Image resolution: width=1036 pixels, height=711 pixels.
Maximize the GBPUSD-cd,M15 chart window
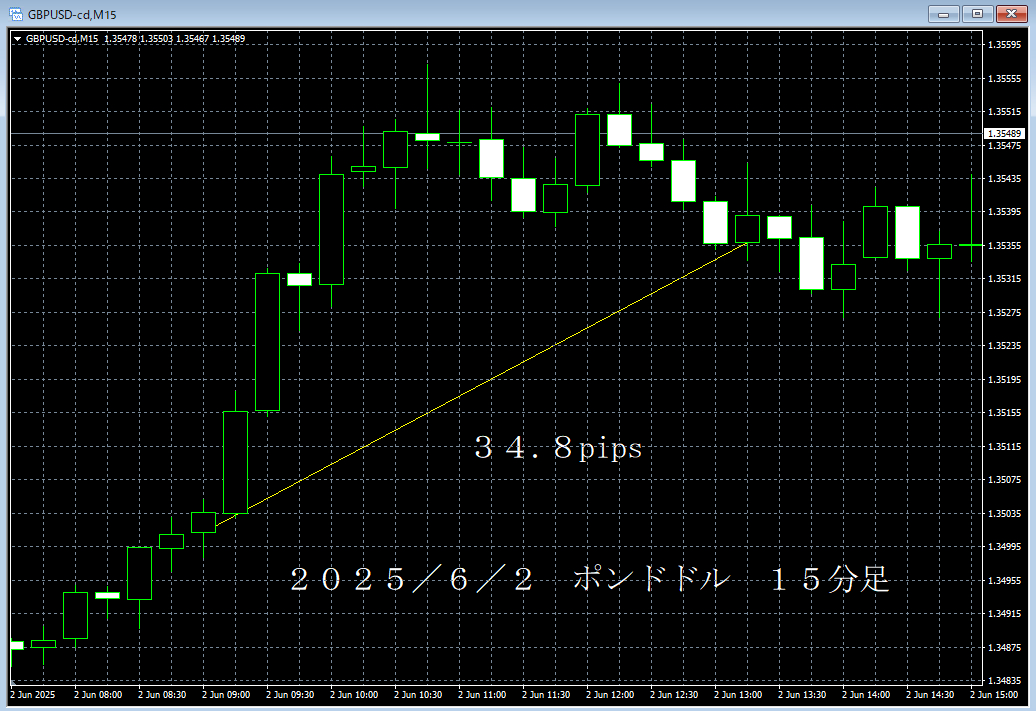(x=977, y=14)
